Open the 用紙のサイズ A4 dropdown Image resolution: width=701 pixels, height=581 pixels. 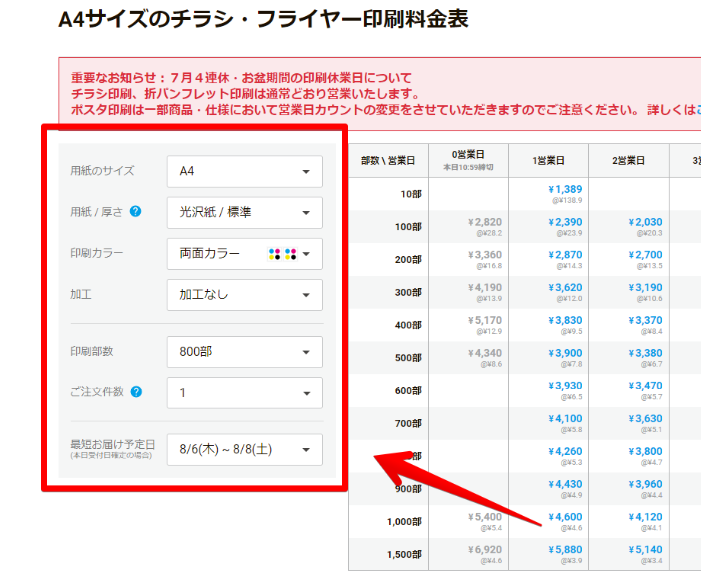(x=244, y=171)
